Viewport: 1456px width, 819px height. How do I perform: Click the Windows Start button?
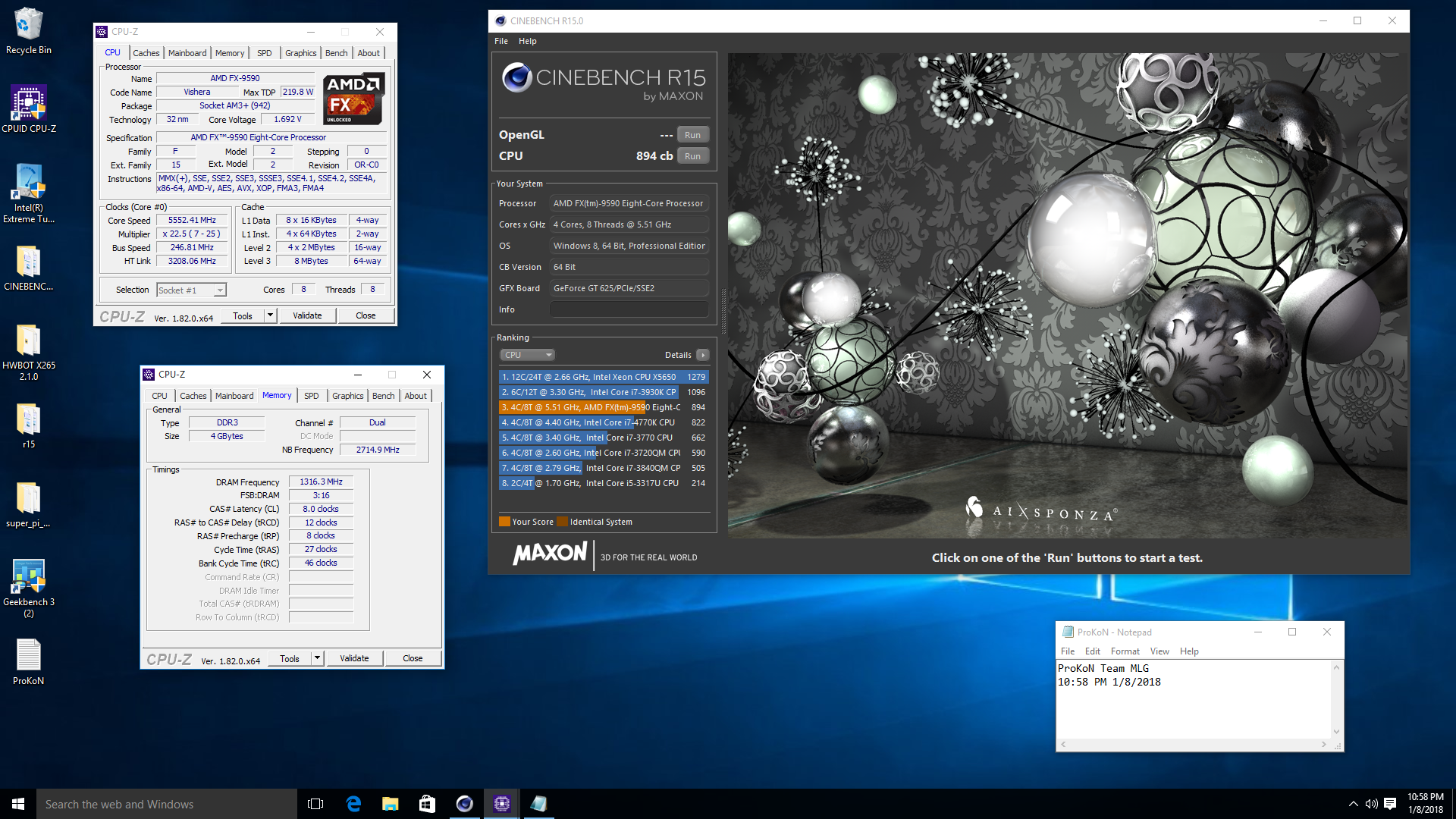pos(18,804)
